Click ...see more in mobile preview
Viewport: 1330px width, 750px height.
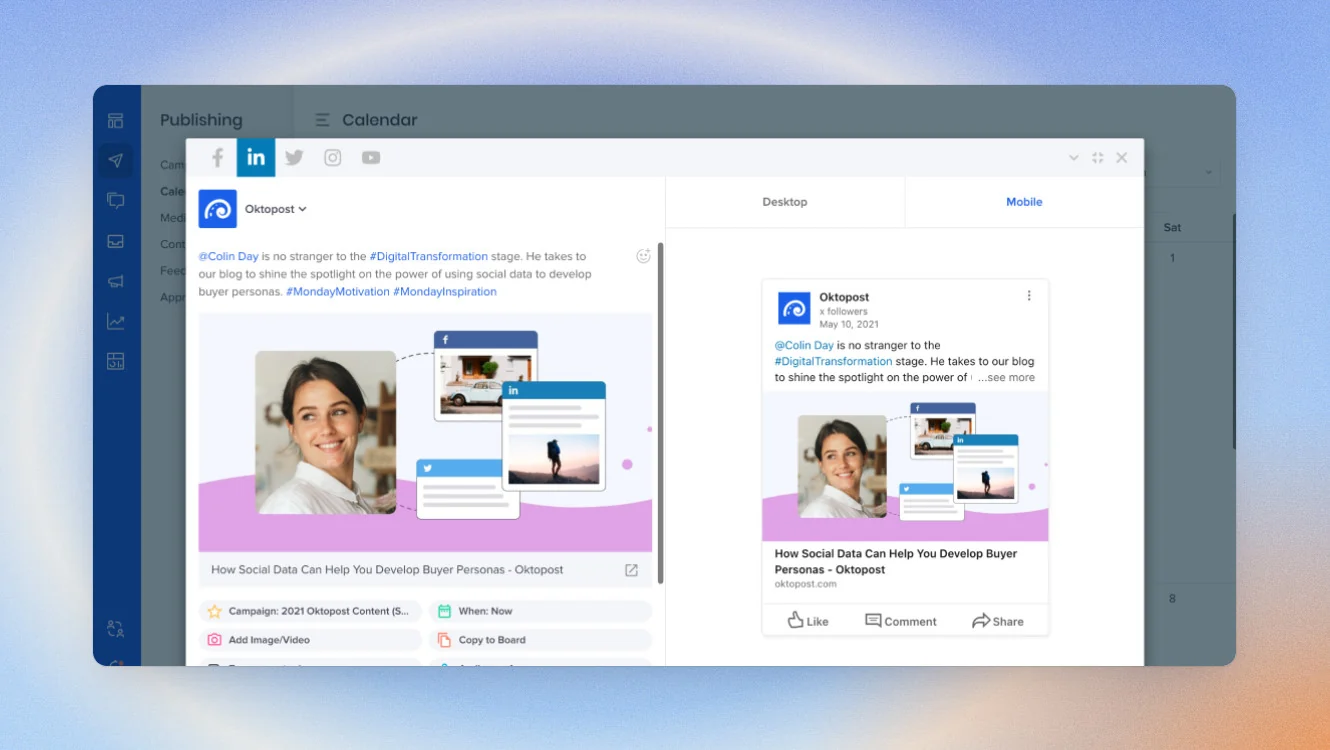pyautogui.click(x=1006, y=378)
